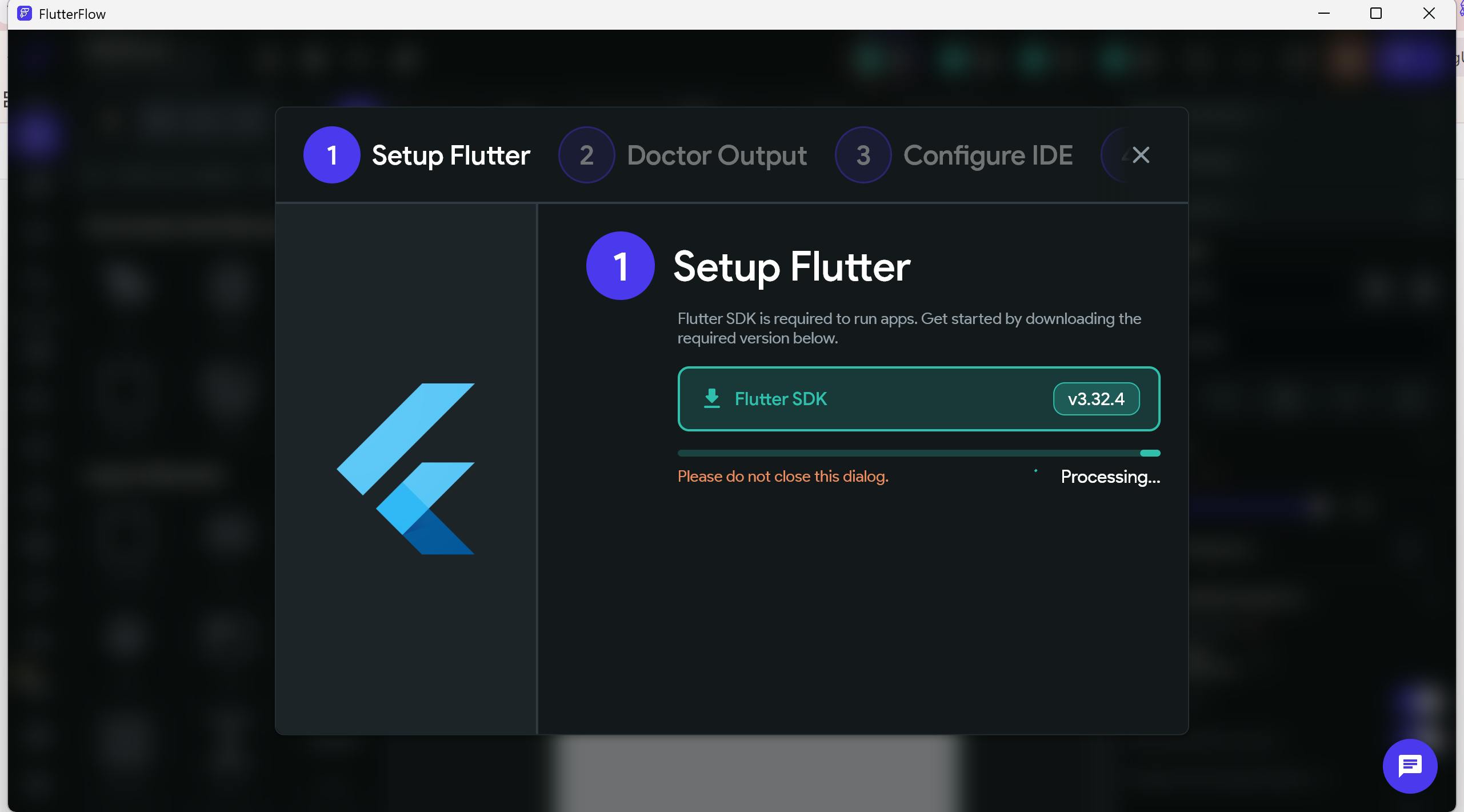Click 'Please do not close this dialog' warning
The width and height of the screenshot is (1464, 812).
[783, 477]
